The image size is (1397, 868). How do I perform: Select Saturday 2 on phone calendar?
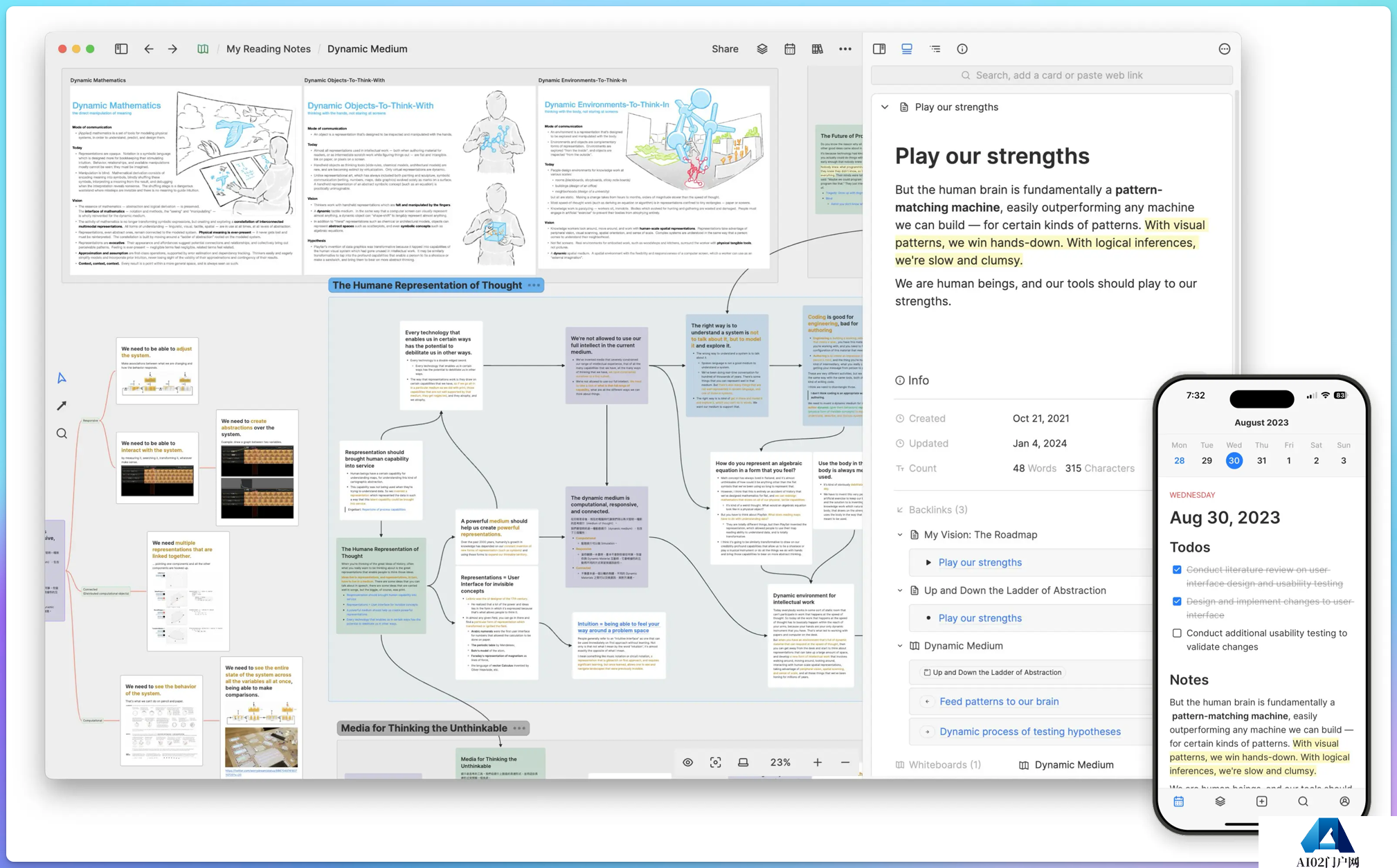coord(1316,461)
